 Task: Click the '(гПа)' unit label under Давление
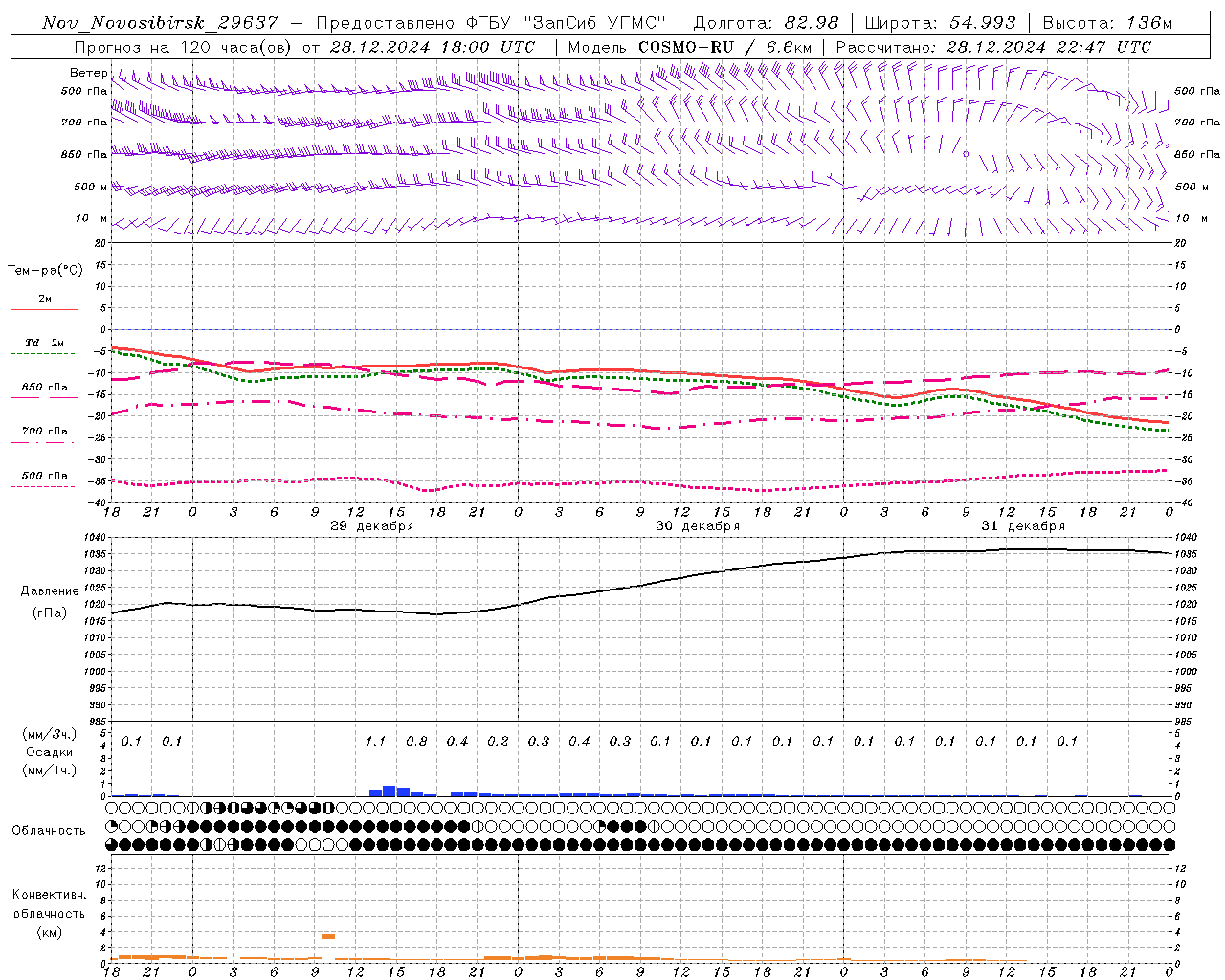click(50, 613)
